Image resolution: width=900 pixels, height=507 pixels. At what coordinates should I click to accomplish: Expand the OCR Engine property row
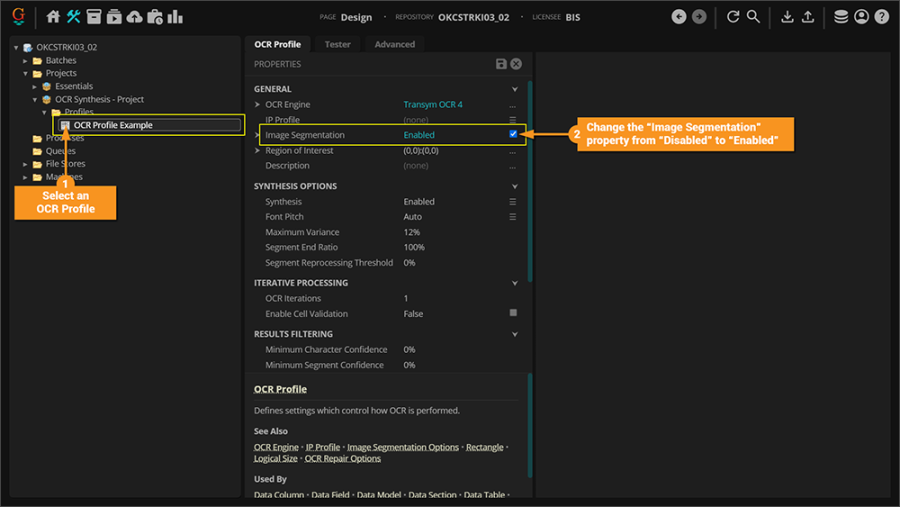click(x=258, y=105)
